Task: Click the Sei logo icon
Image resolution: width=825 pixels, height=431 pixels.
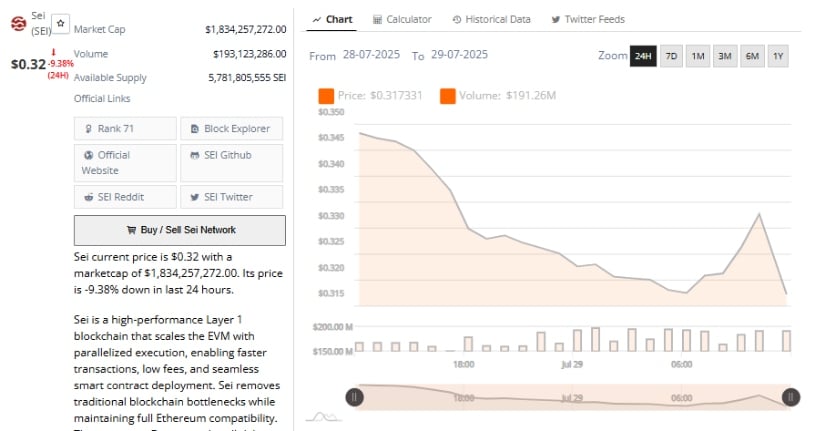Action: click(18, 24)
